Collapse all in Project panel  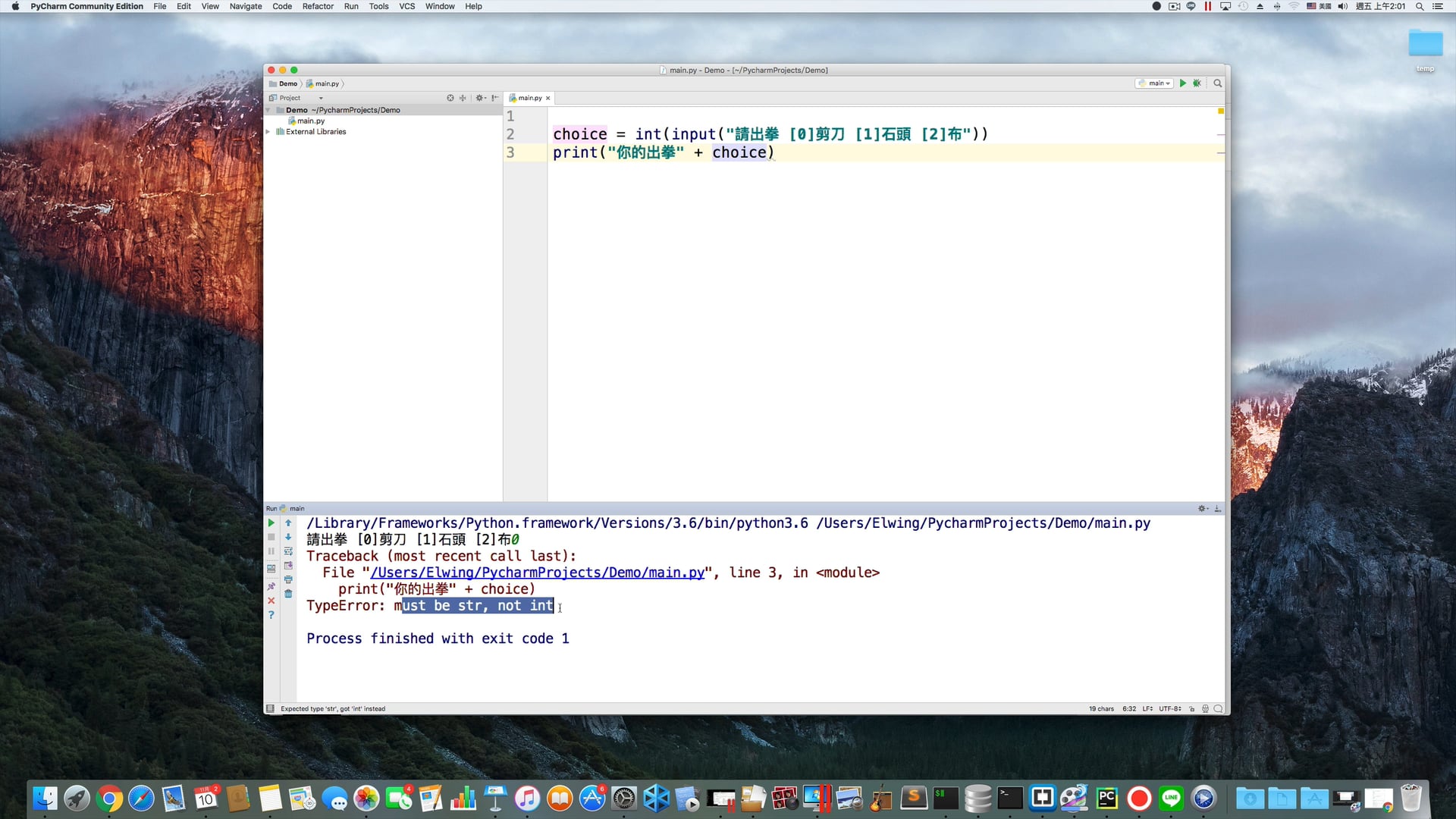pyautogui.click(x=463, y=98)
